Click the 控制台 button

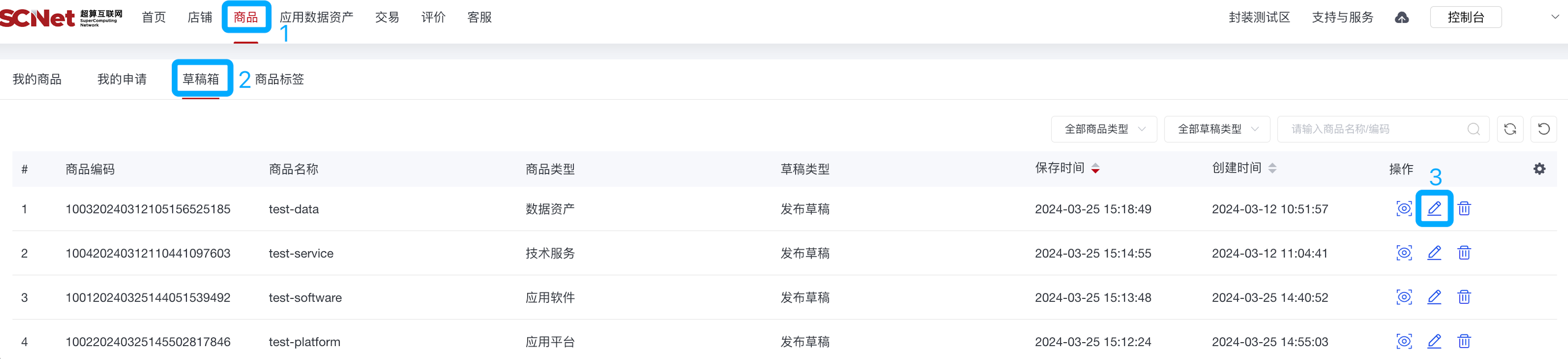tap(1465, 17)
